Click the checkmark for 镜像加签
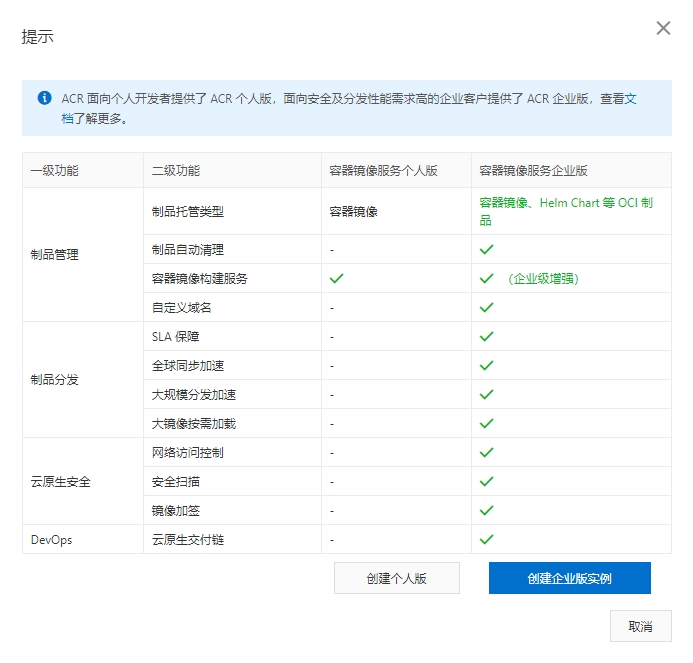693x663 pixels. 487,510
